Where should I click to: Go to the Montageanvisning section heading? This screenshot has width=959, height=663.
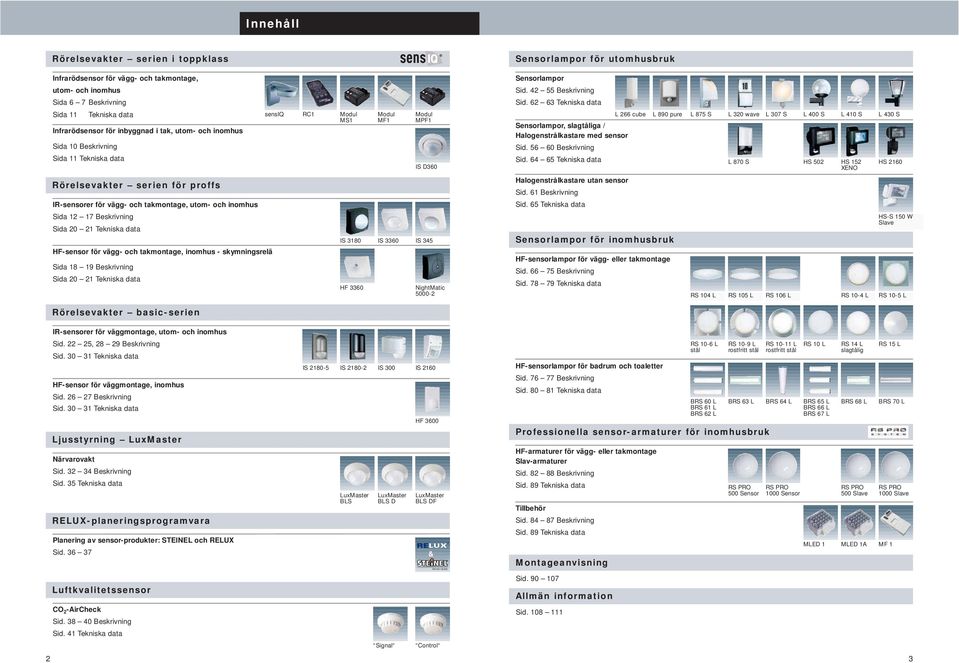[x=711, y=563]
